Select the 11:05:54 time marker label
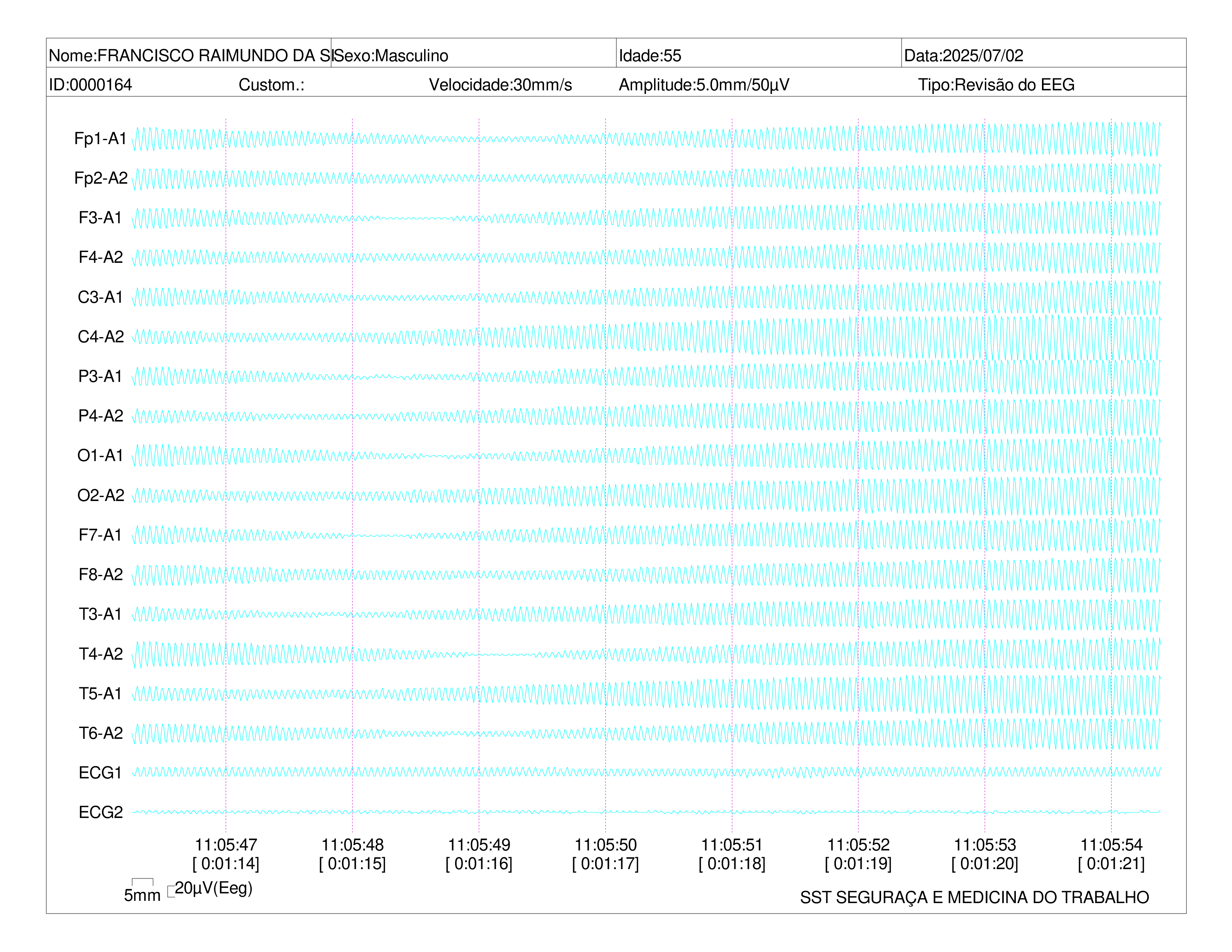The height and width of the screenshot is (952, 1232). click(x=1111, y=845)
